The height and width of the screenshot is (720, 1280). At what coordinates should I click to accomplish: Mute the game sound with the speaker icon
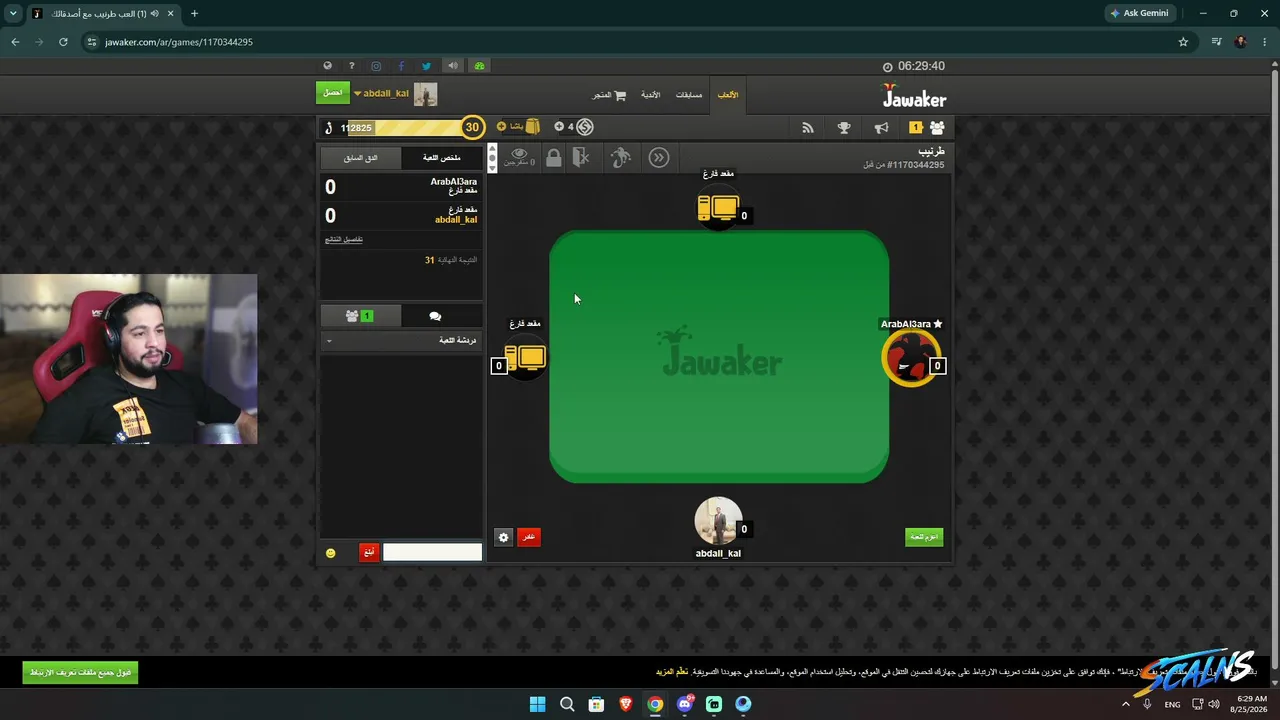(x=453, y=66)
